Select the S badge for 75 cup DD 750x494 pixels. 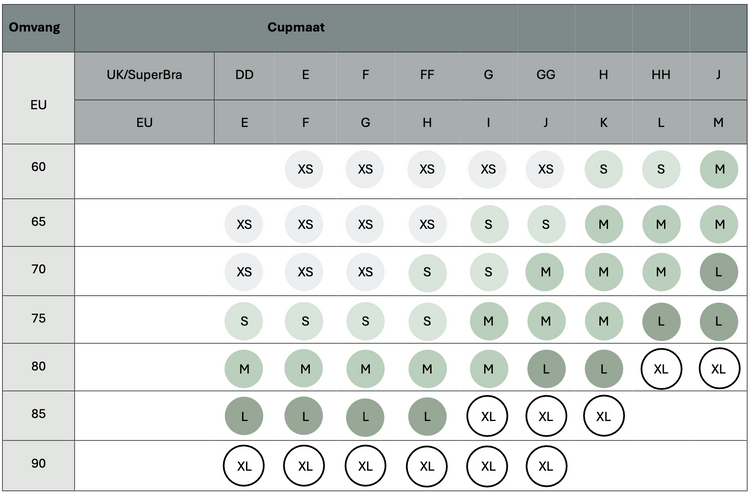click(x=244, y=320)
